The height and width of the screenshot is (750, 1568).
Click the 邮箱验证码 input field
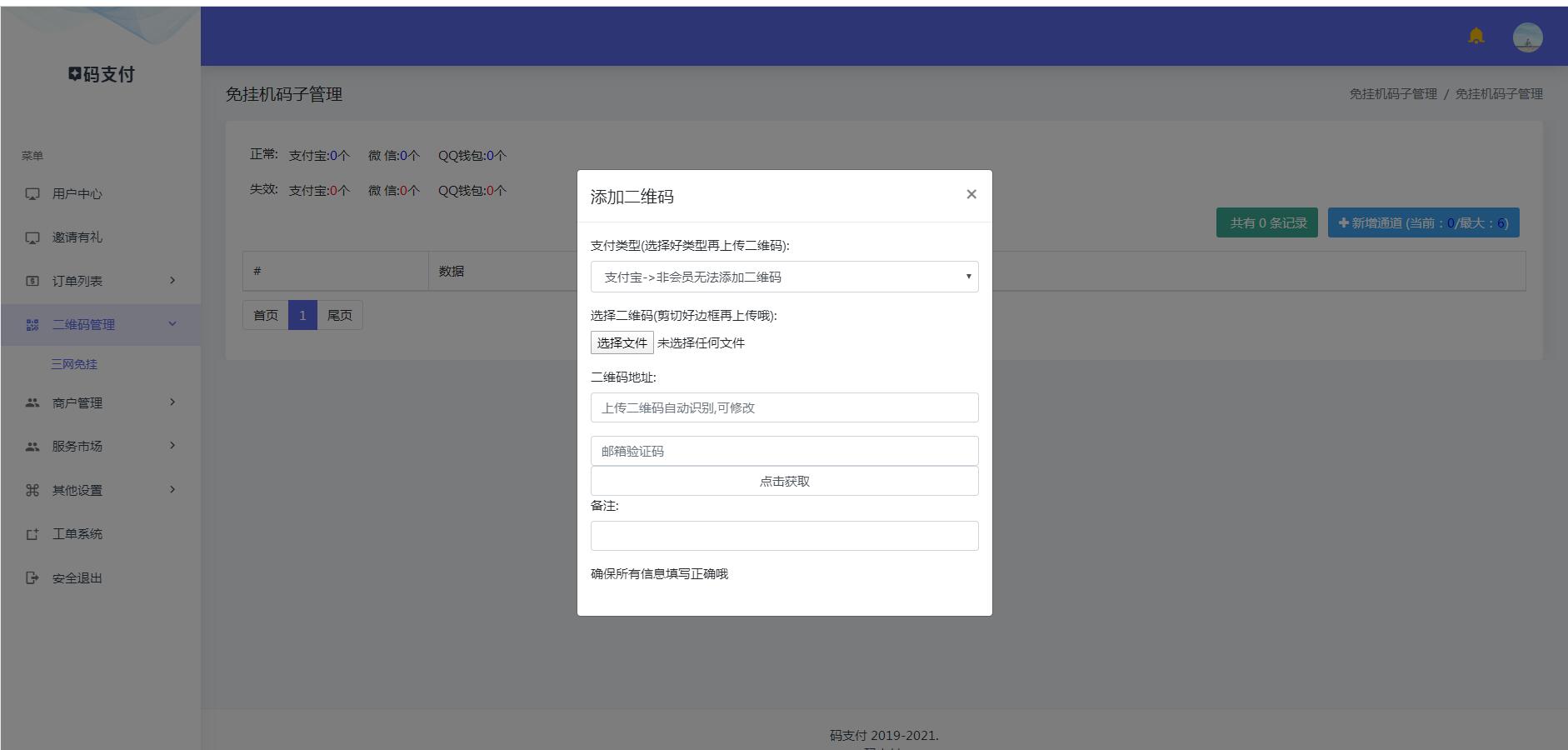point(784,451)
